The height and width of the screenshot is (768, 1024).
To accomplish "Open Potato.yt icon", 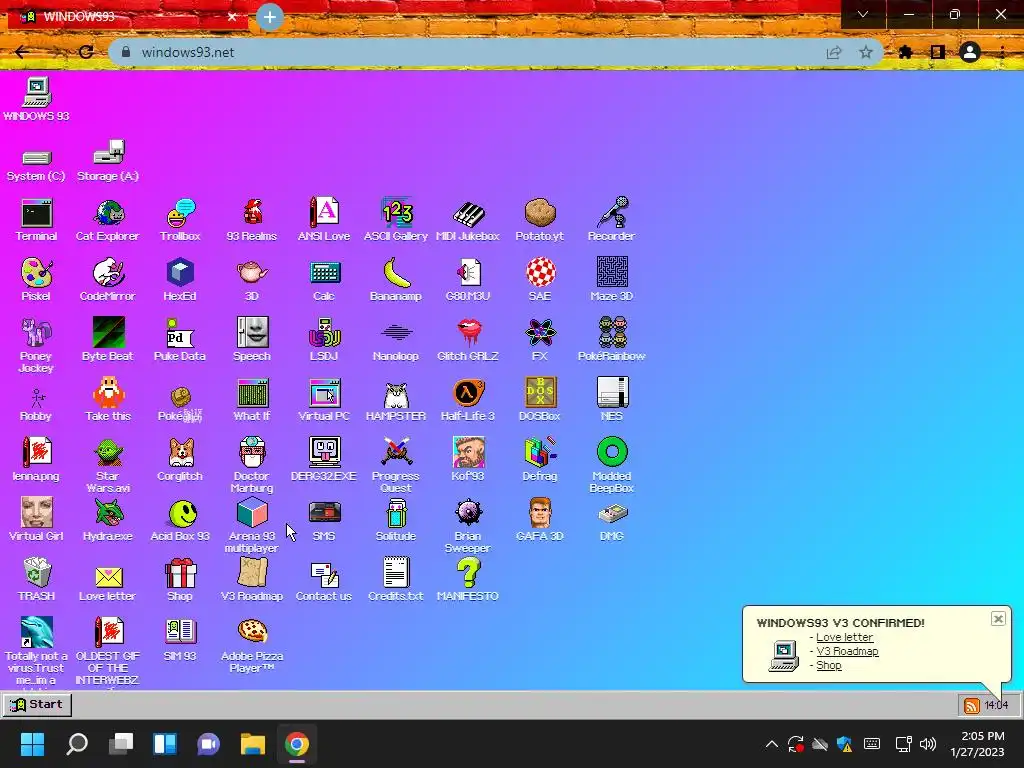I will click(x=539, y=220).
